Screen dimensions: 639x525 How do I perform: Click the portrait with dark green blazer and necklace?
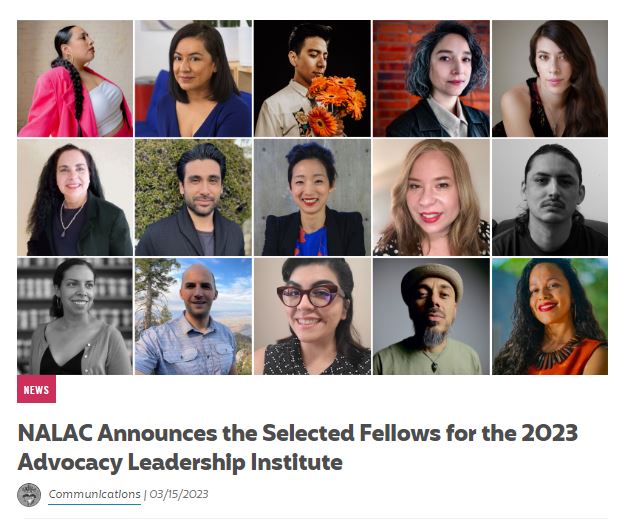point(75,197)
